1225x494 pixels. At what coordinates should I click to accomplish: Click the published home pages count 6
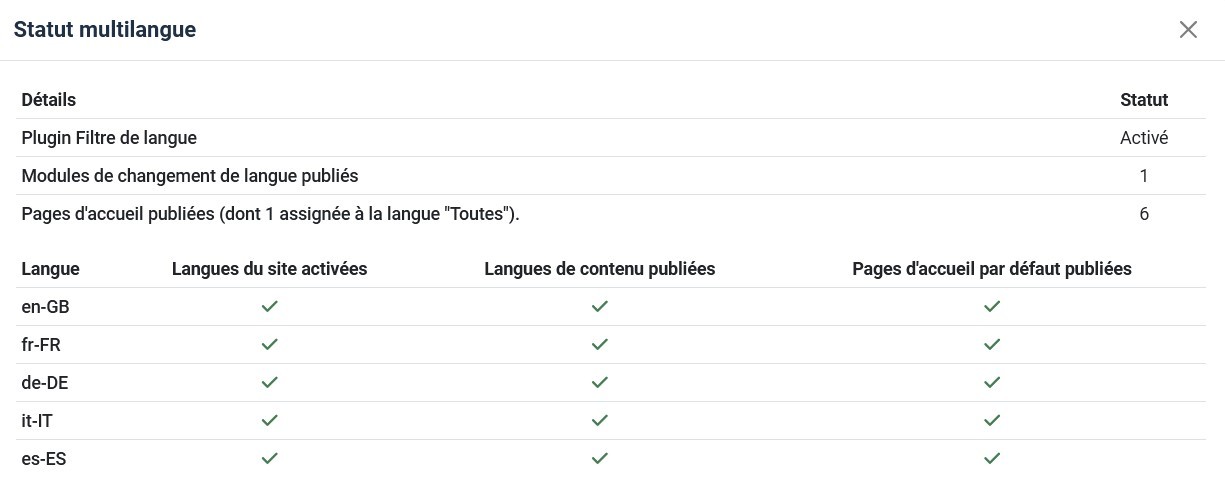[1144, 214]
